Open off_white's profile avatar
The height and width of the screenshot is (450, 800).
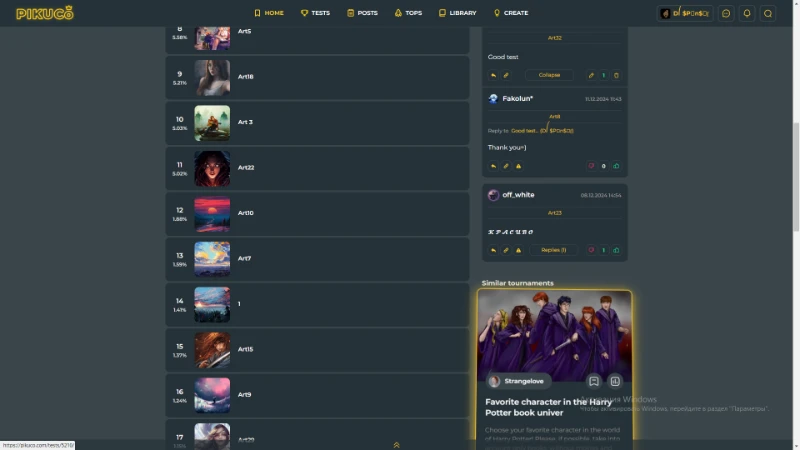click(x=493, y=195)
